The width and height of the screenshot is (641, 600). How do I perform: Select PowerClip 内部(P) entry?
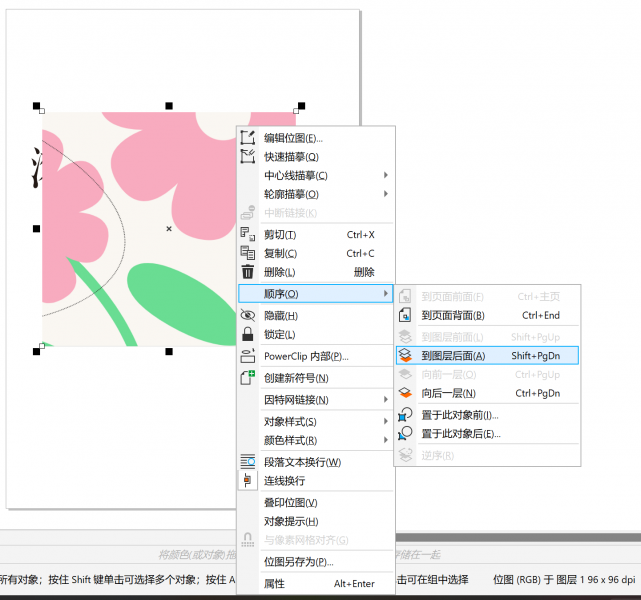(316, 356)
